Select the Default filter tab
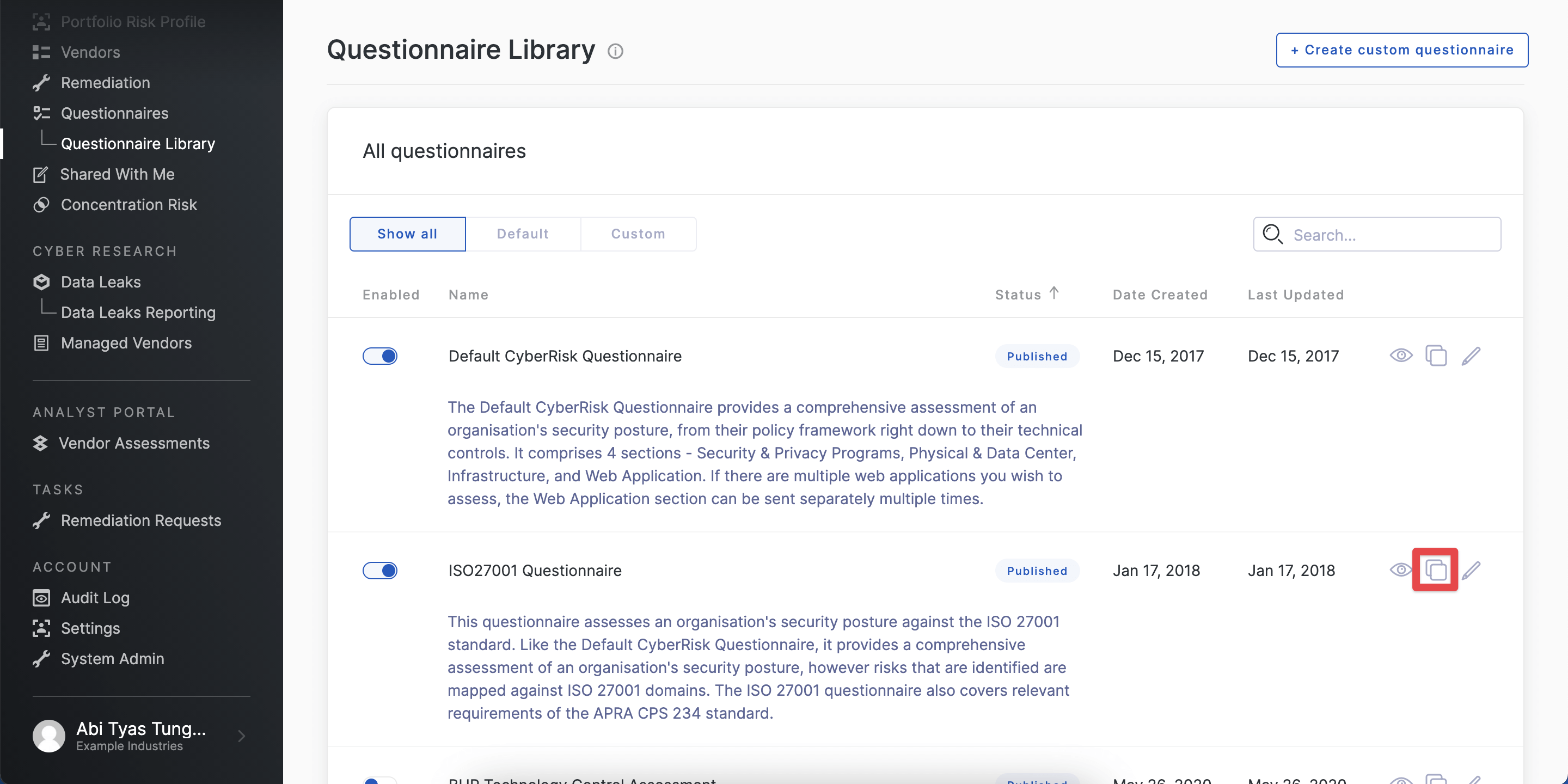 pyautogui.click(x=522, y=233)
